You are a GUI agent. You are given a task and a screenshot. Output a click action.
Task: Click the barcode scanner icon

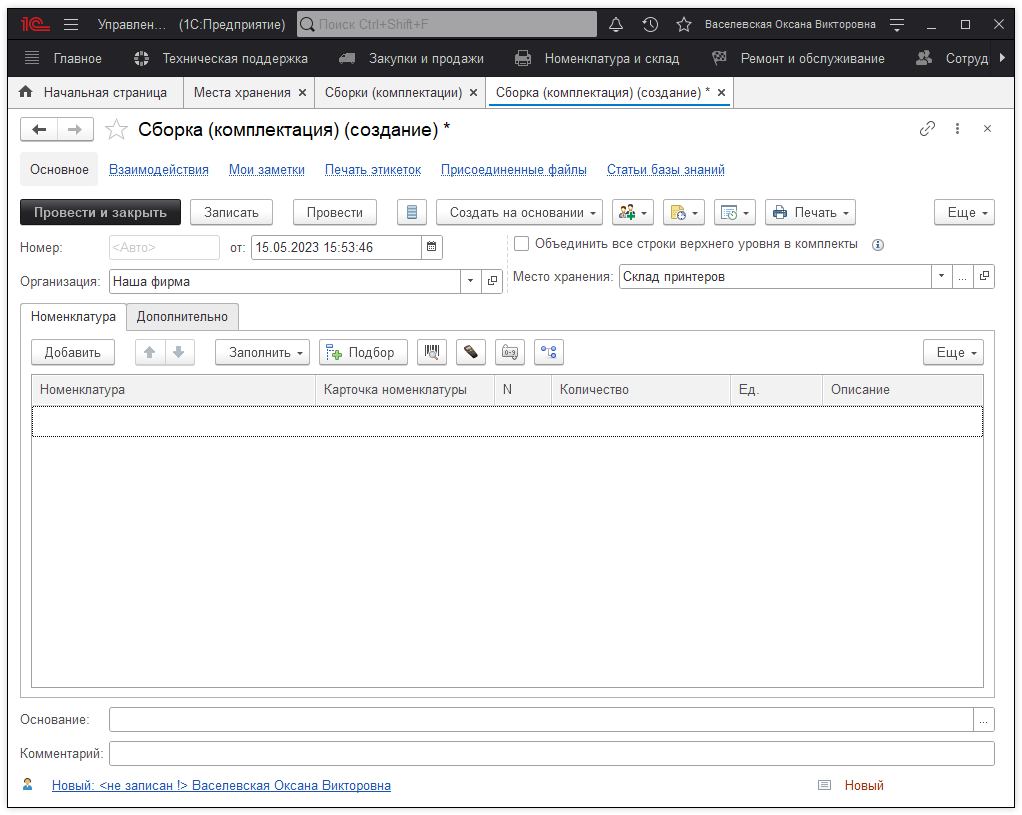(x=432, y=352)
